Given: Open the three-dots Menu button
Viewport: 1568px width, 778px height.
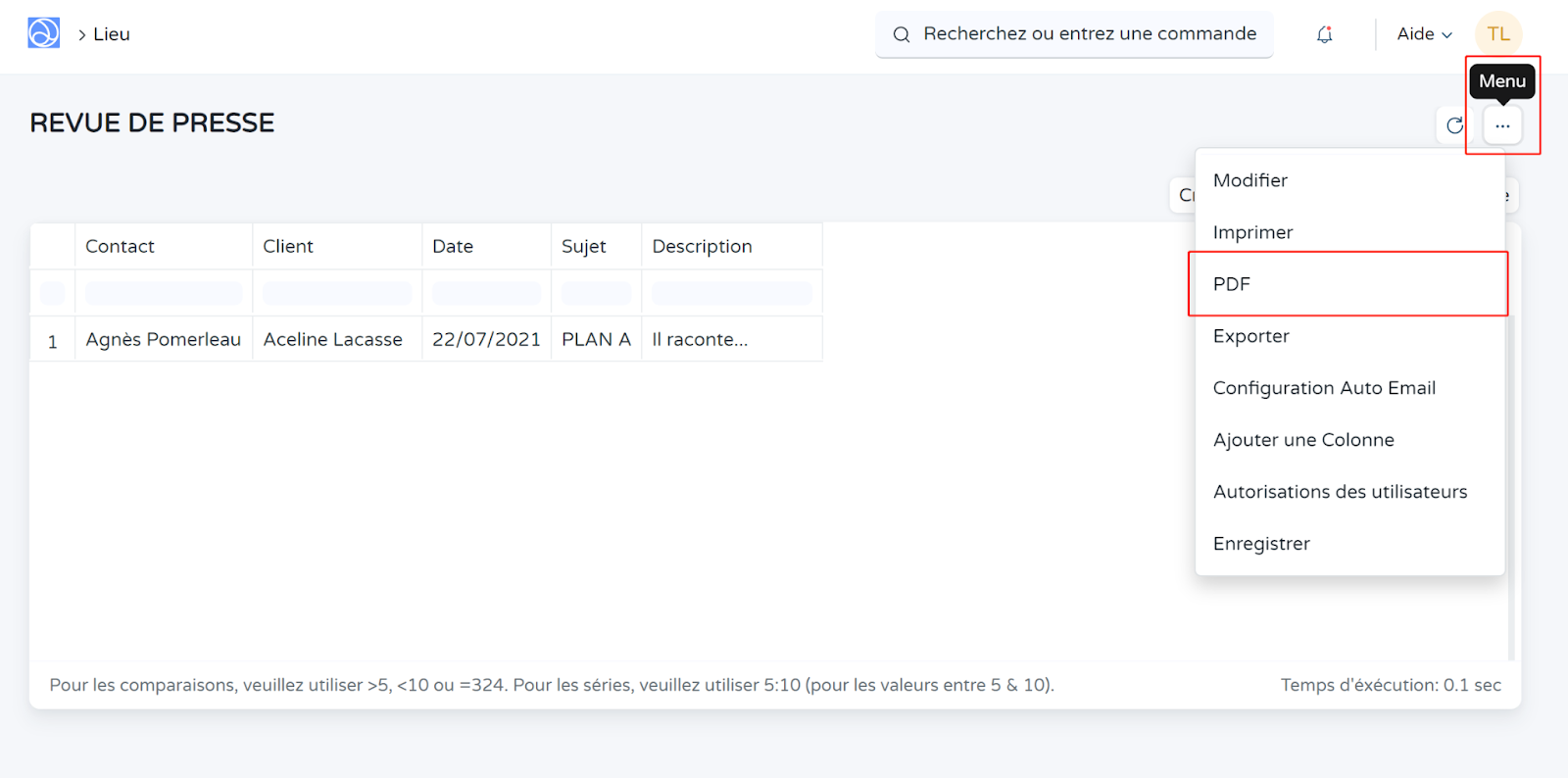Looking at the screenshot, I should (1501, 125).
